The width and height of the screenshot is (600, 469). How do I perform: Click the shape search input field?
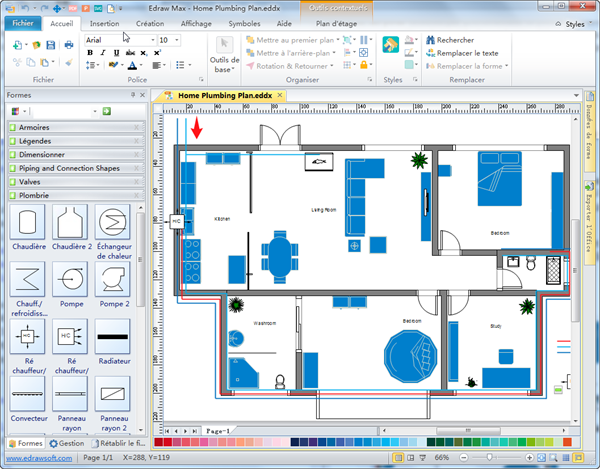(62, 111)
